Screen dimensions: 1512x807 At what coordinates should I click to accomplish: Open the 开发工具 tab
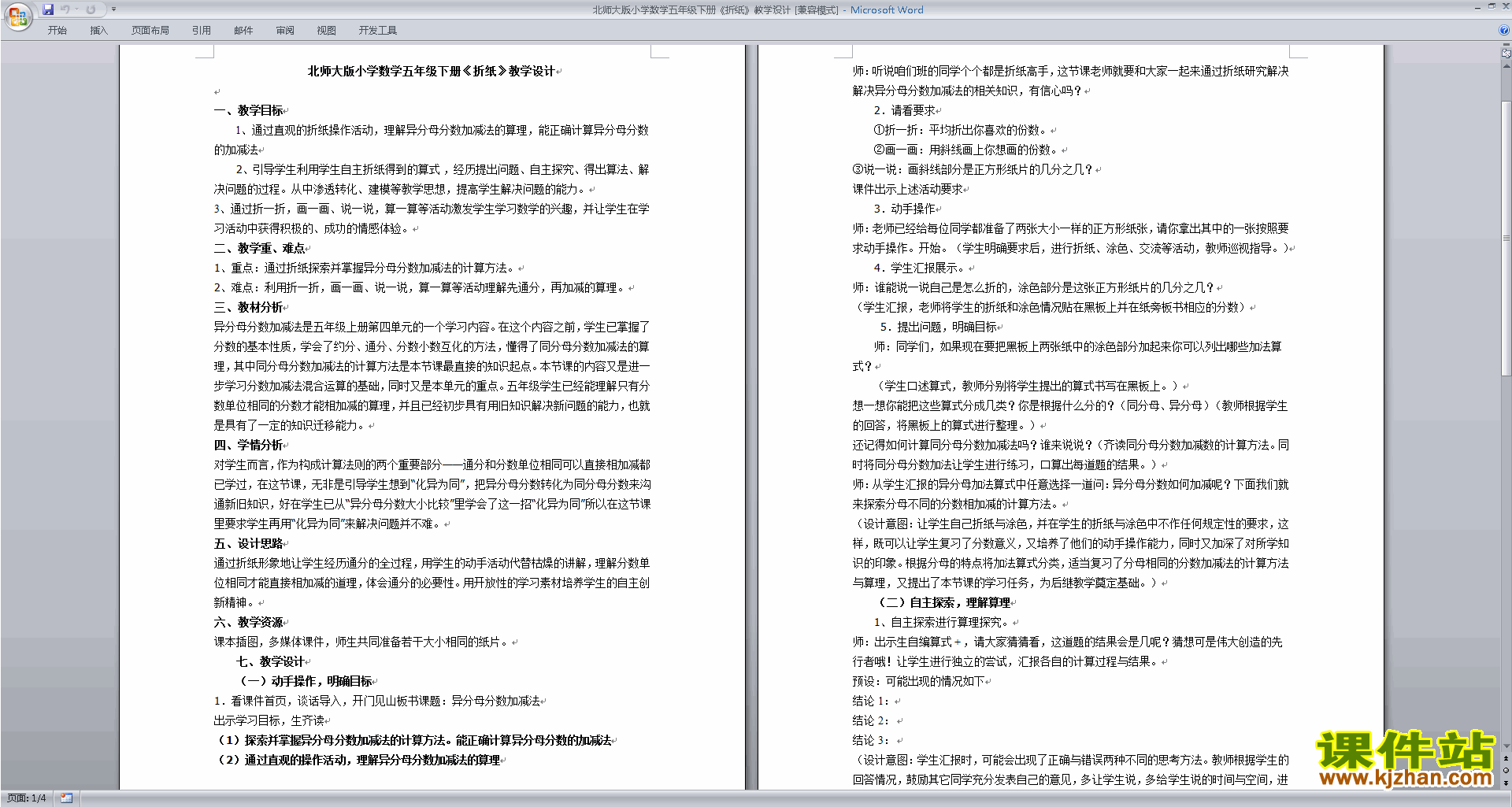[378, 30]
